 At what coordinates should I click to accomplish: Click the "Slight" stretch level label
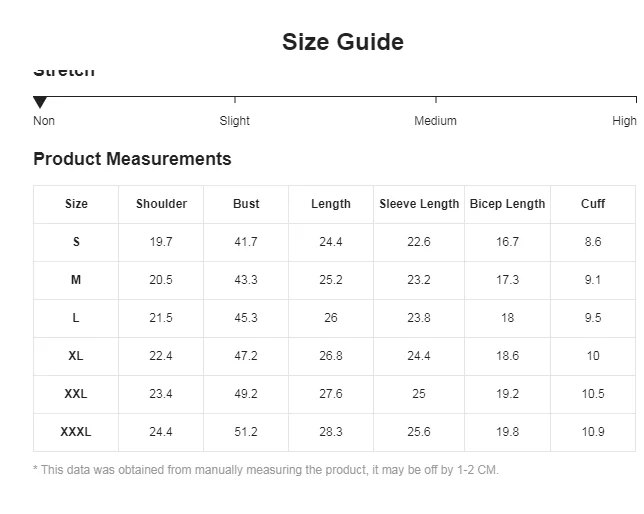click(235, 121)
